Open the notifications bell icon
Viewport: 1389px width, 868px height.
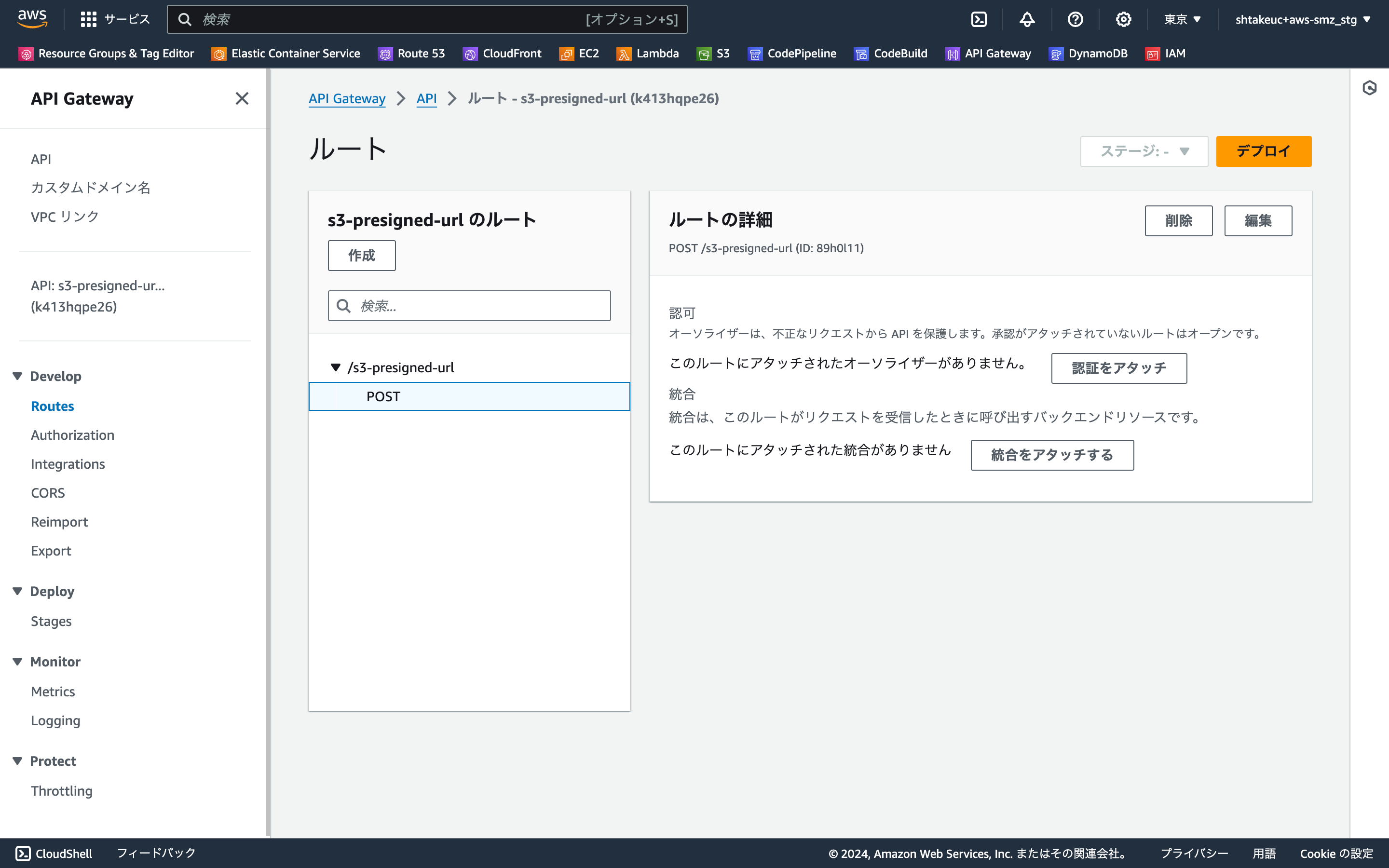(1027, 19)
